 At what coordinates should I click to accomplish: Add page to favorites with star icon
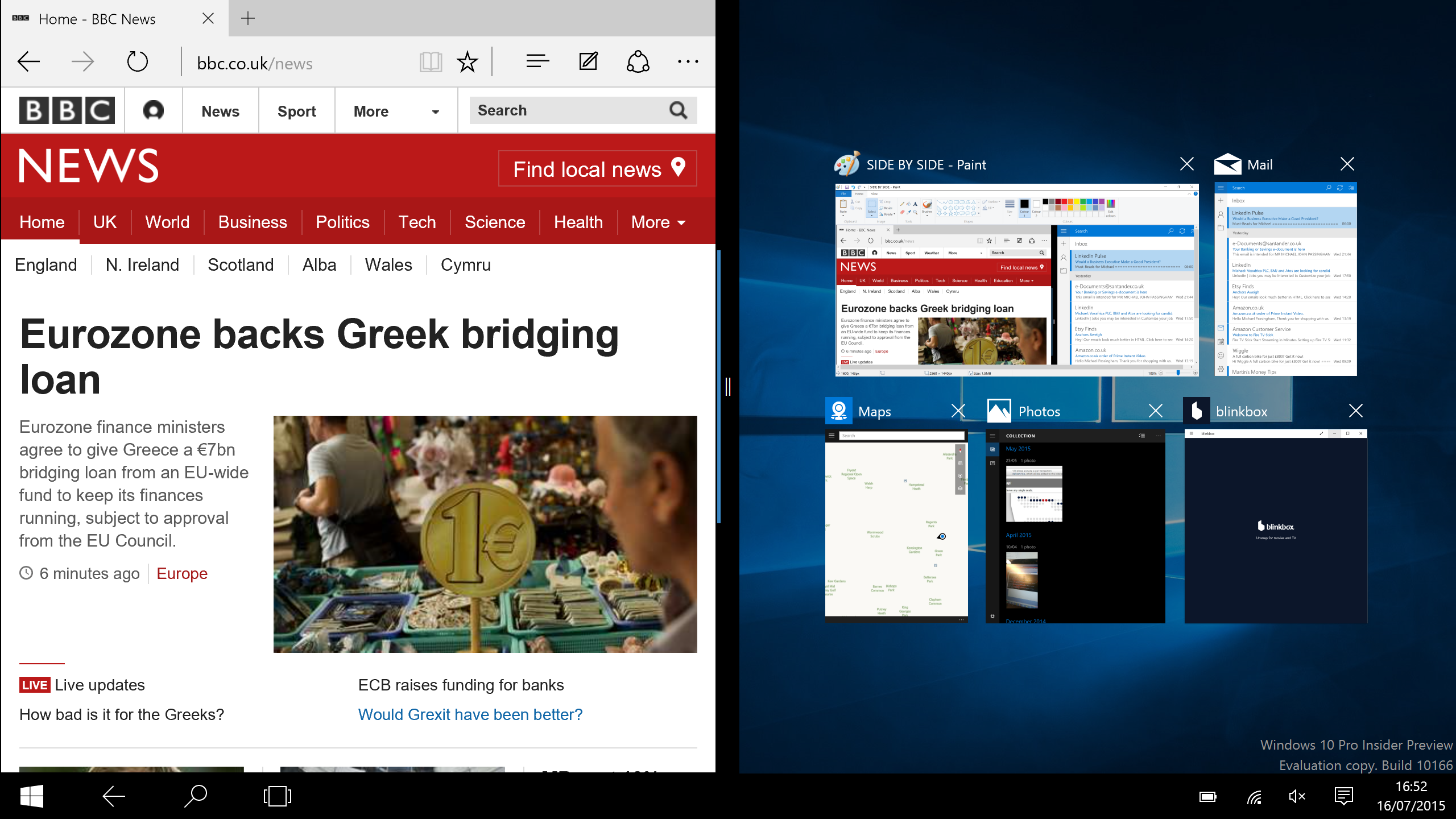click(468, 61)
